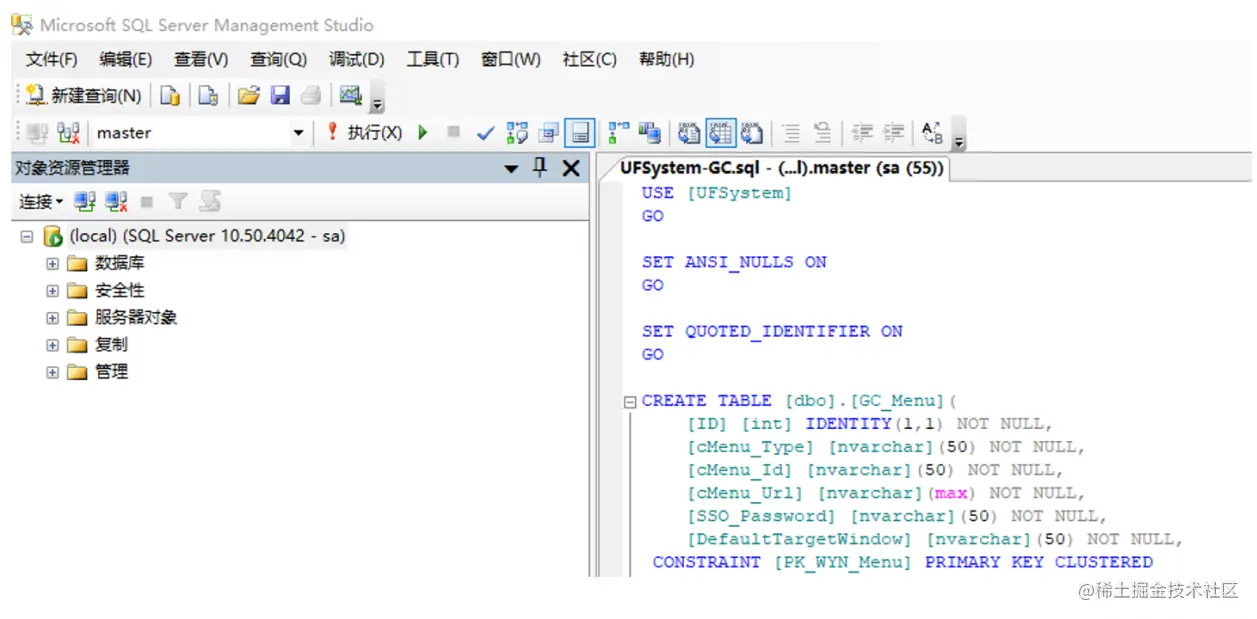
Task: Display the estimated execution plan icon
Action: (517, 133)
